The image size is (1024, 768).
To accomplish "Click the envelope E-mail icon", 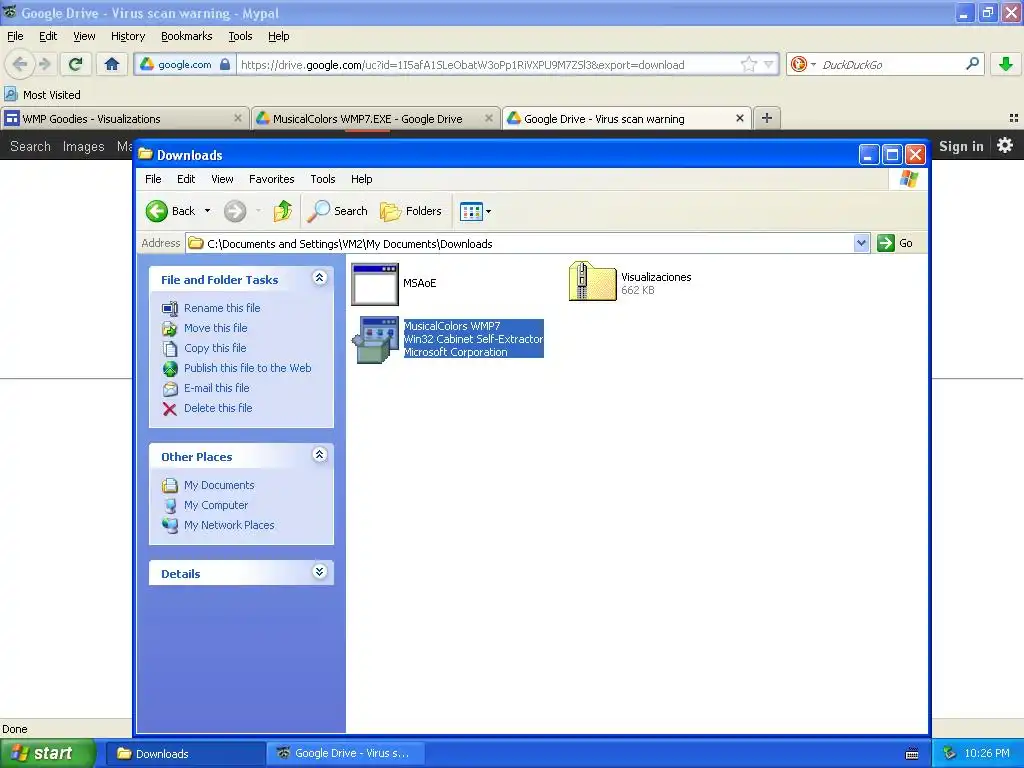I will coord(170,389).
